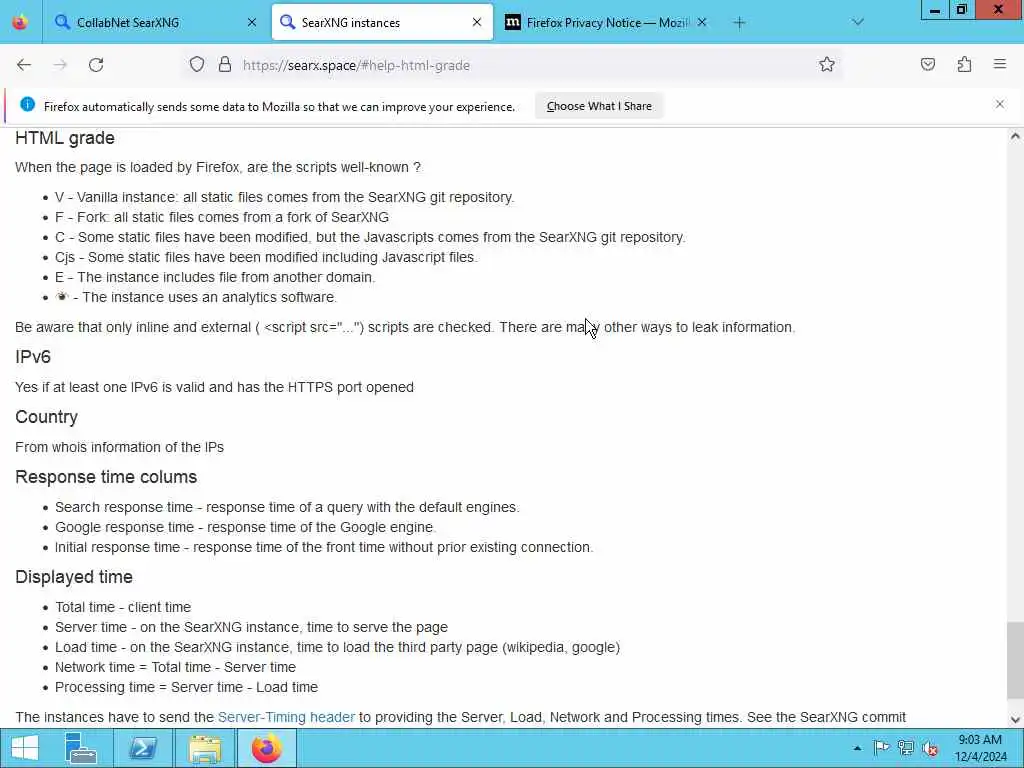
Task: Click the 'E - The instance includes file' item
Action: (x=216, y=277)
